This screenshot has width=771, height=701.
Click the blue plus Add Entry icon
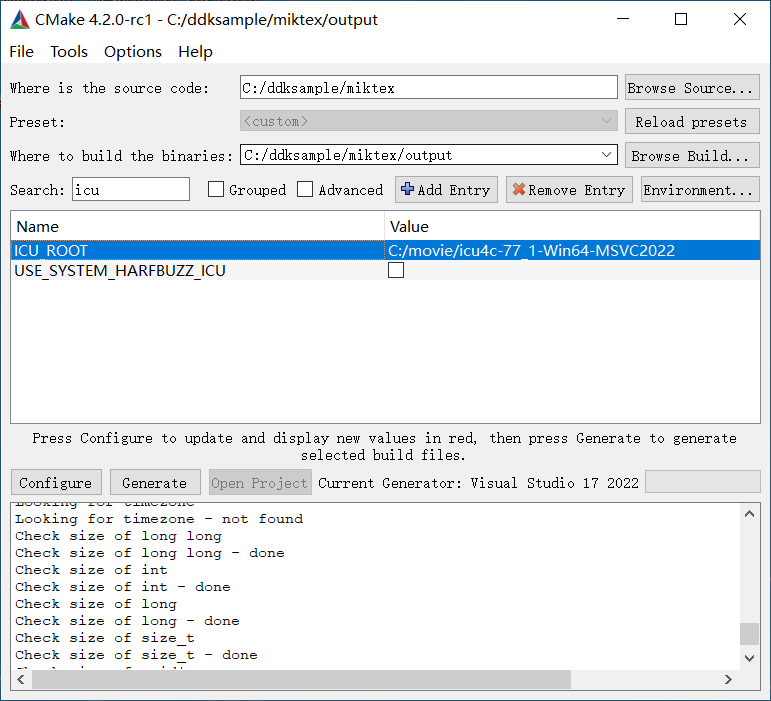coord(407,189)
